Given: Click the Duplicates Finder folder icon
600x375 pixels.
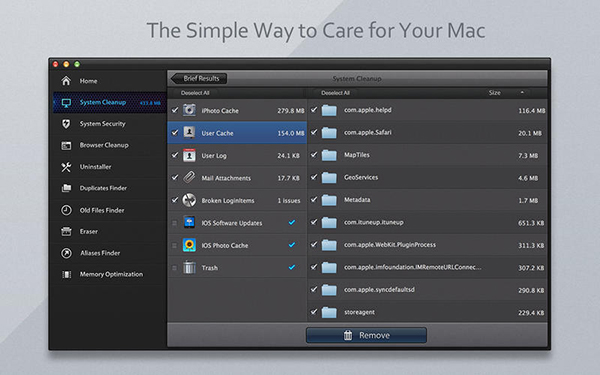Looking at the screenshot, I should (66, 188).
